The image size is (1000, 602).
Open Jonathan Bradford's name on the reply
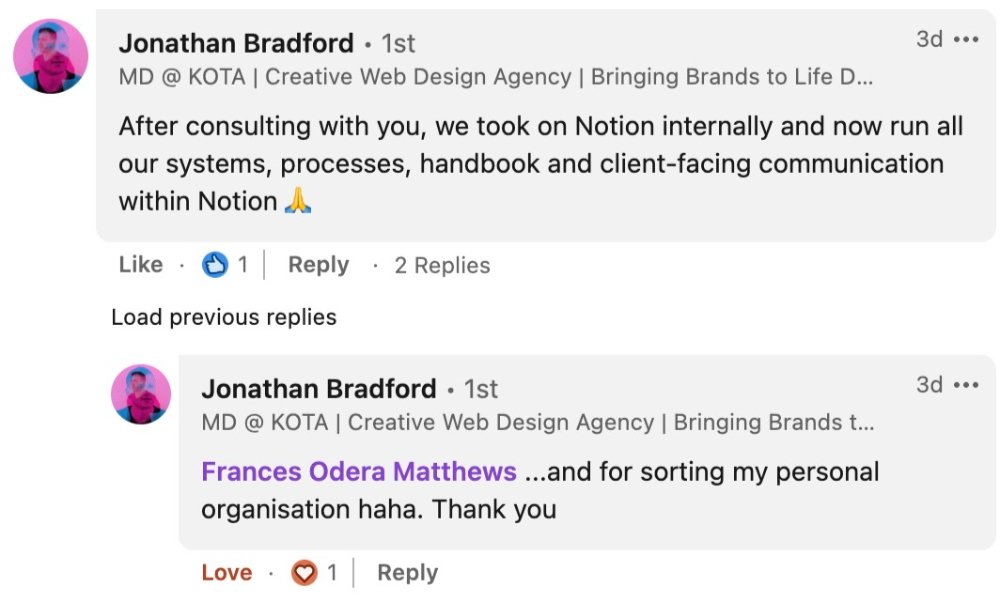pos(319,389)
